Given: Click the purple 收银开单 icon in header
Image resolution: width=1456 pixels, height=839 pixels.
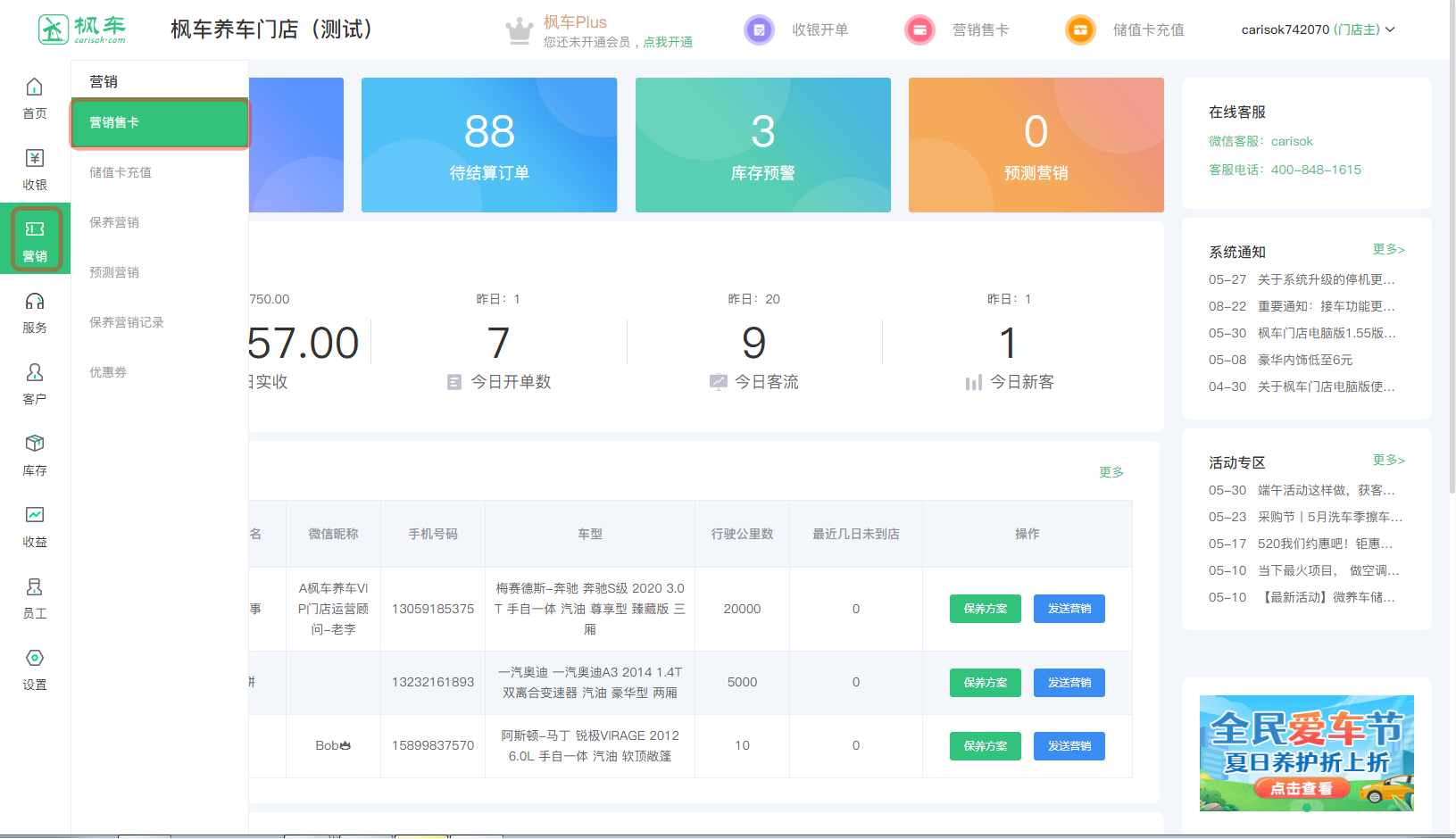Looking at the screenshot, I should [759, 30].
